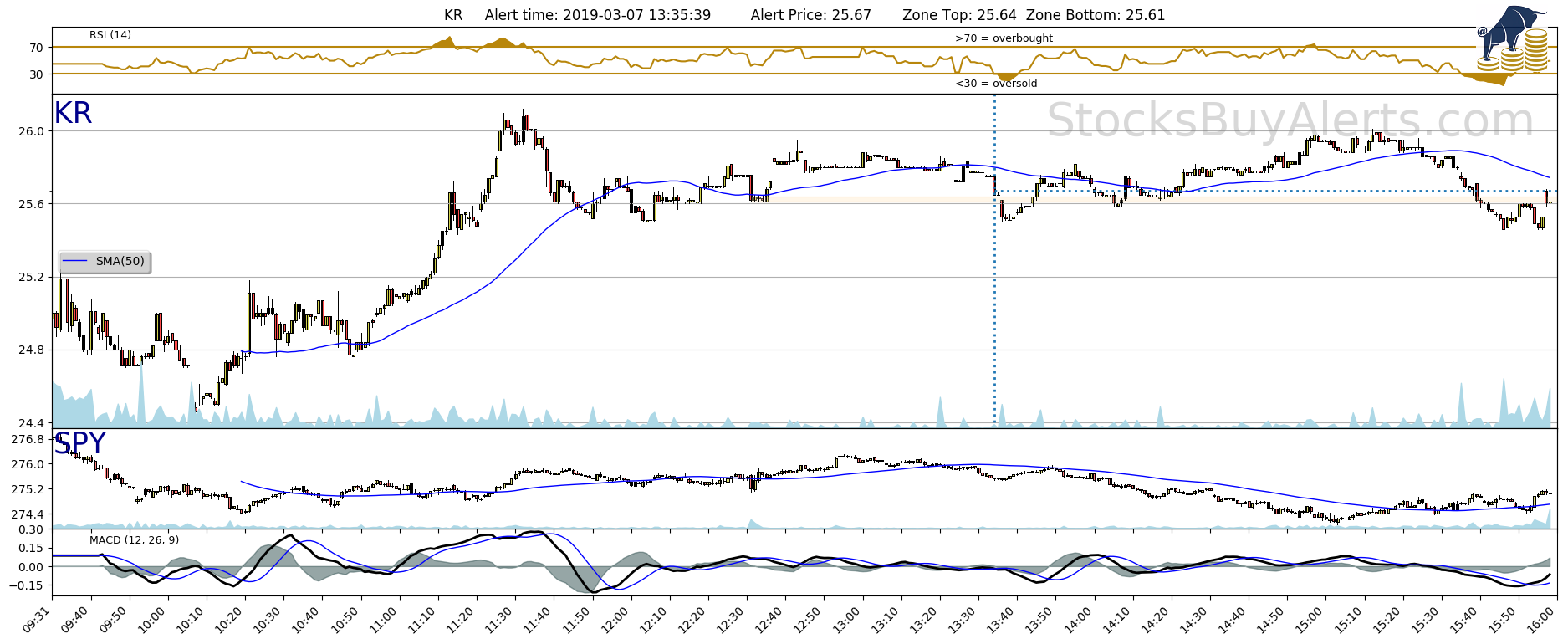
Task: Click the Zone Bottom 25.61 text
Action: click(x=1095, y=15)
